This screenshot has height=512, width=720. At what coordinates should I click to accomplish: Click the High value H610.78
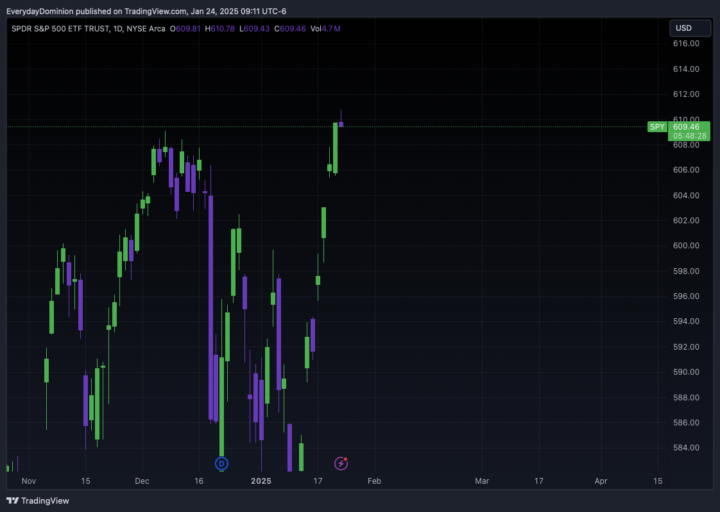219,28
